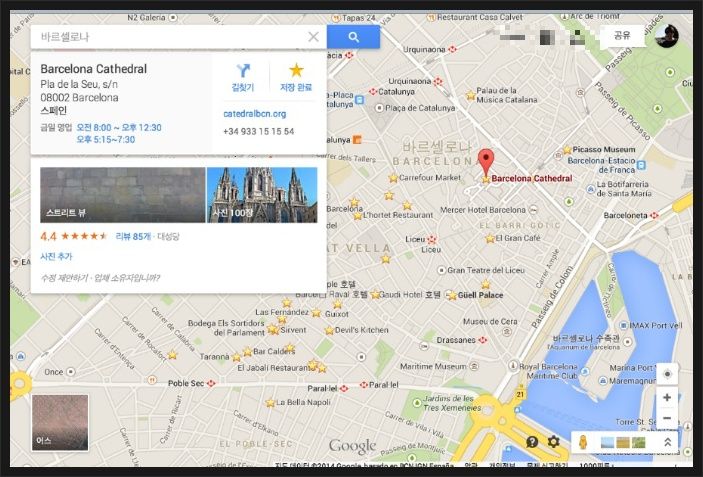The image size is (703, 477).
Task: Open the settings gear icon
Action: pyautogui.click(x=554, y=442)
